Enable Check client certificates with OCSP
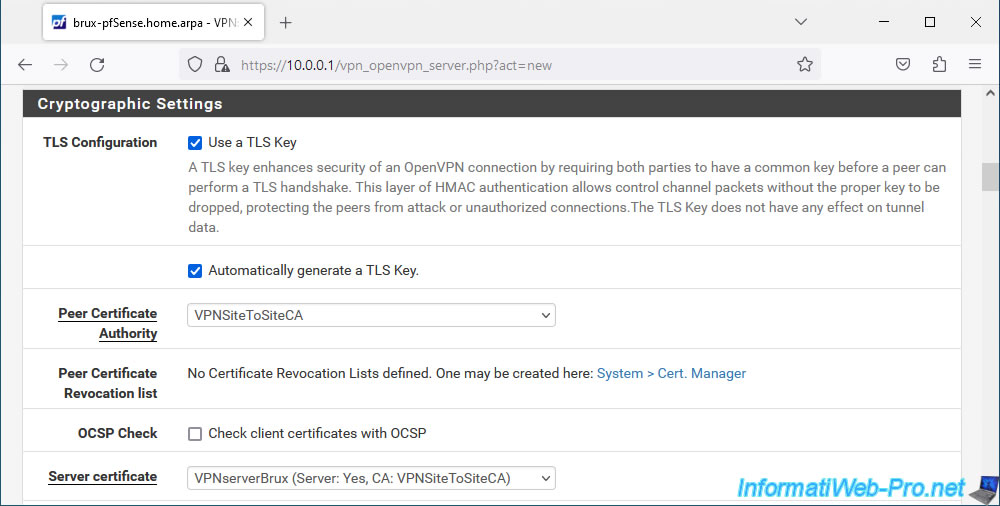 pos(195,434)
